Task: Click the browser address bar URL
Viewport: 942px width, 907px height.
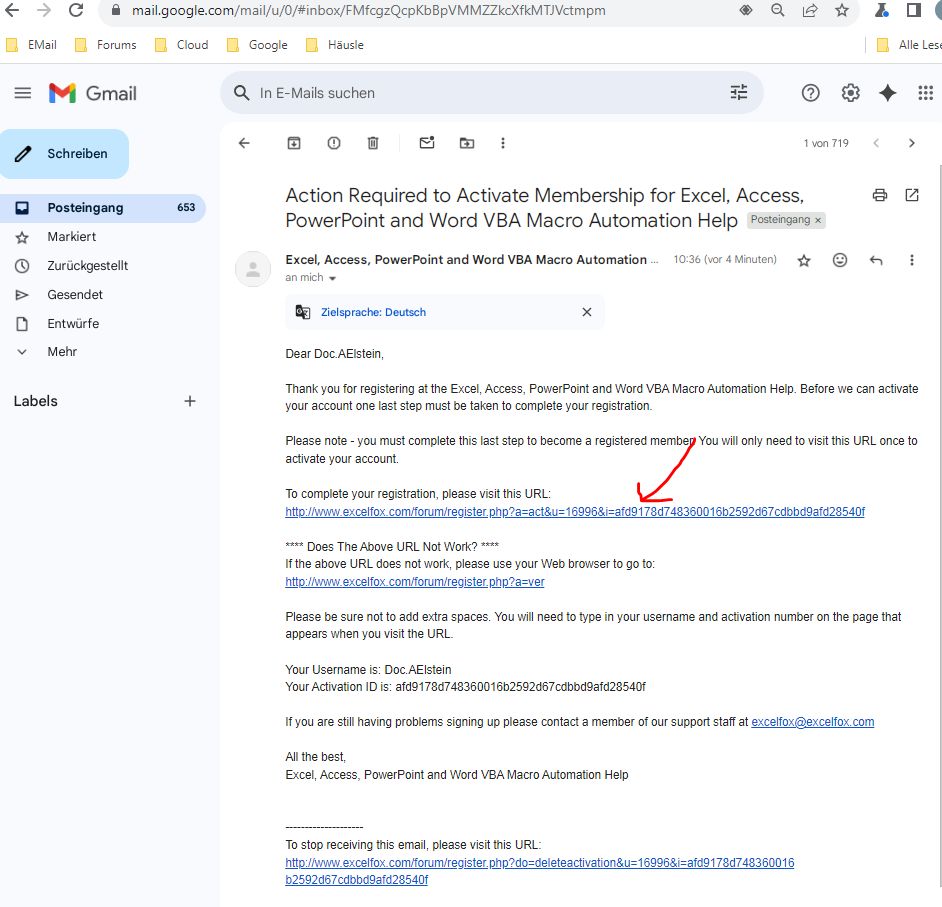Action: 368,10
